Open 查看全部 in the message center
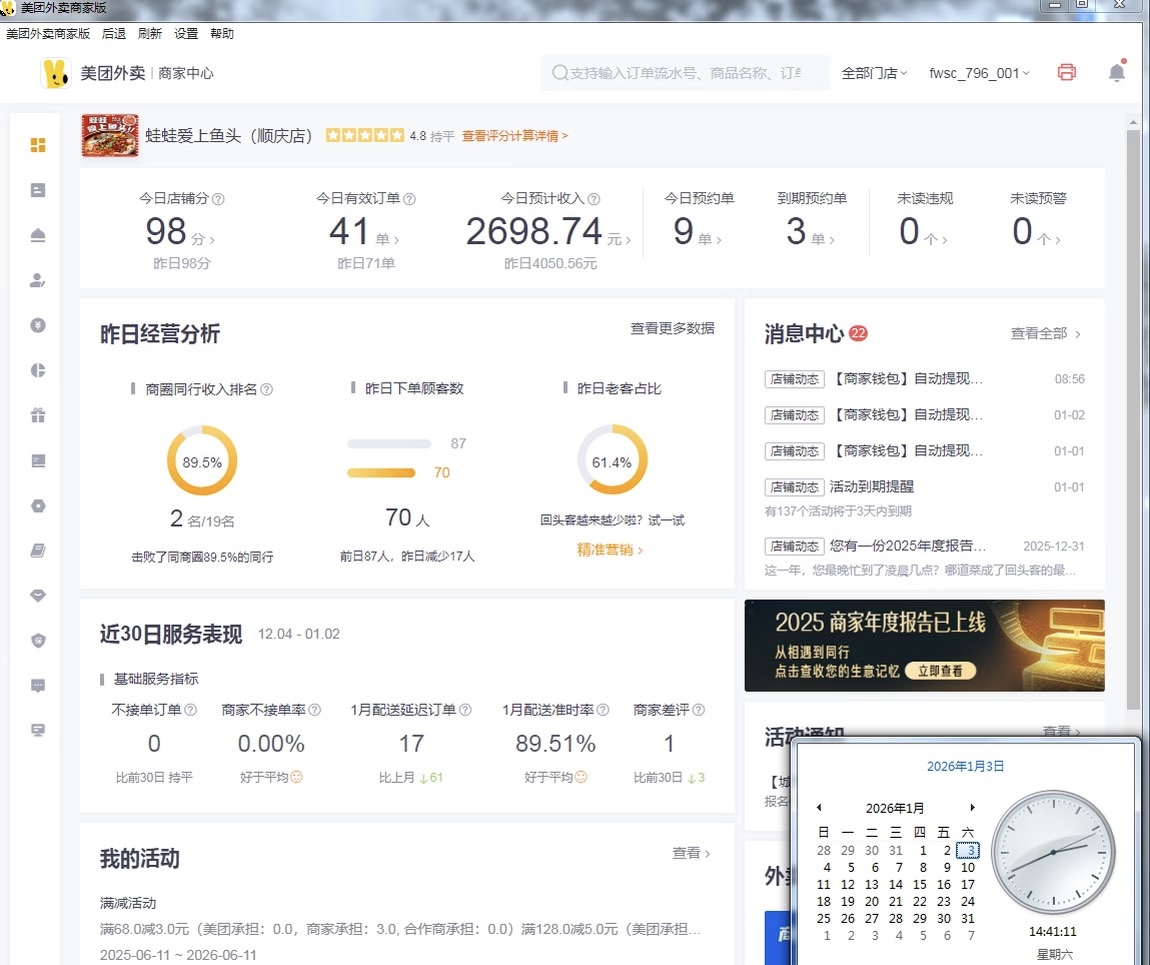Viewport: 1150px width, 965px height. pyautogui.click(x=1041, y=333)
